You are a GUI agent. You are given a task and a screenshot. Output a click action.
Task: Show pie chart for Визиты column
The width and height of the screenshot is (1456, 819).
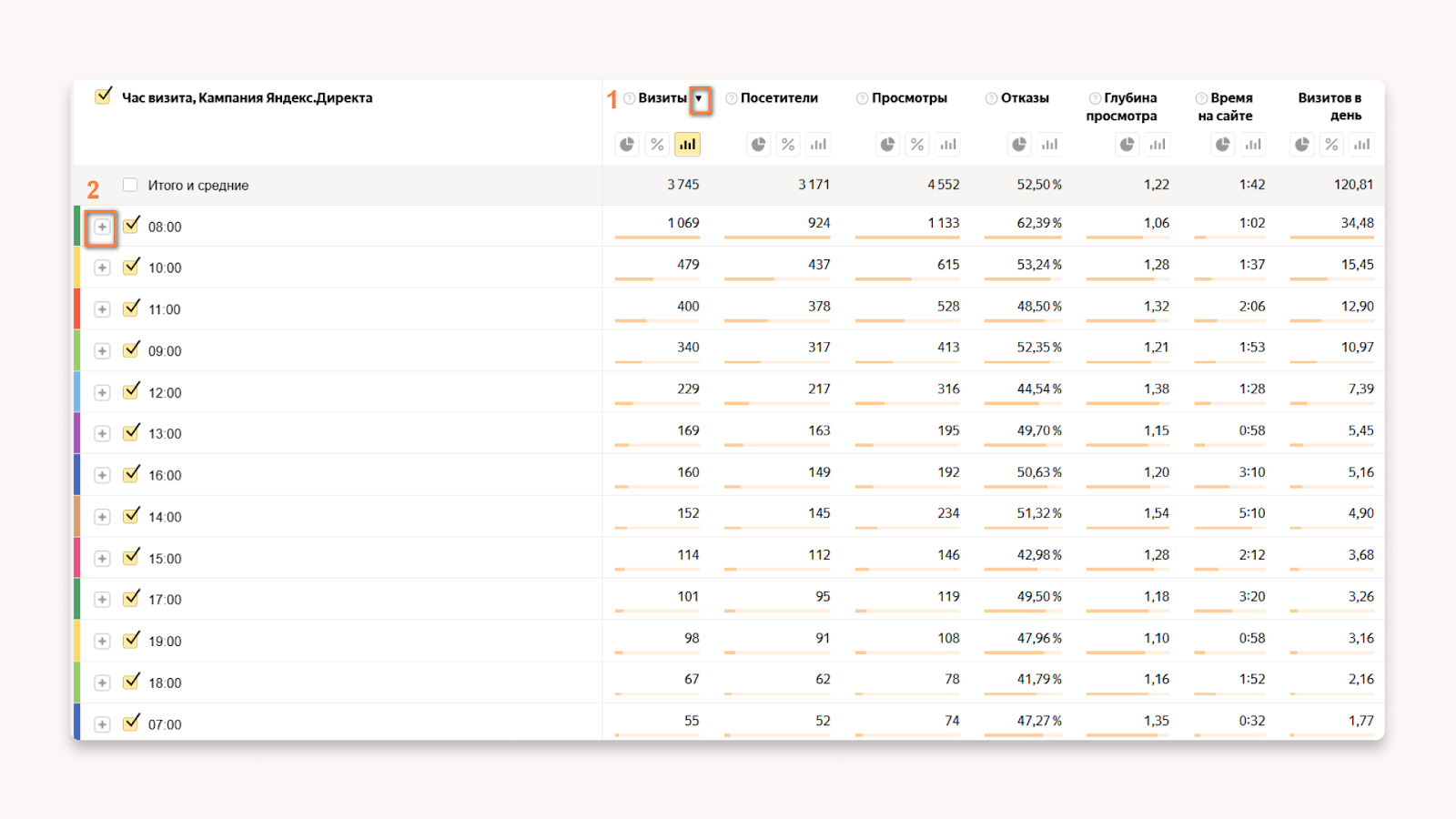click(627, 144)
